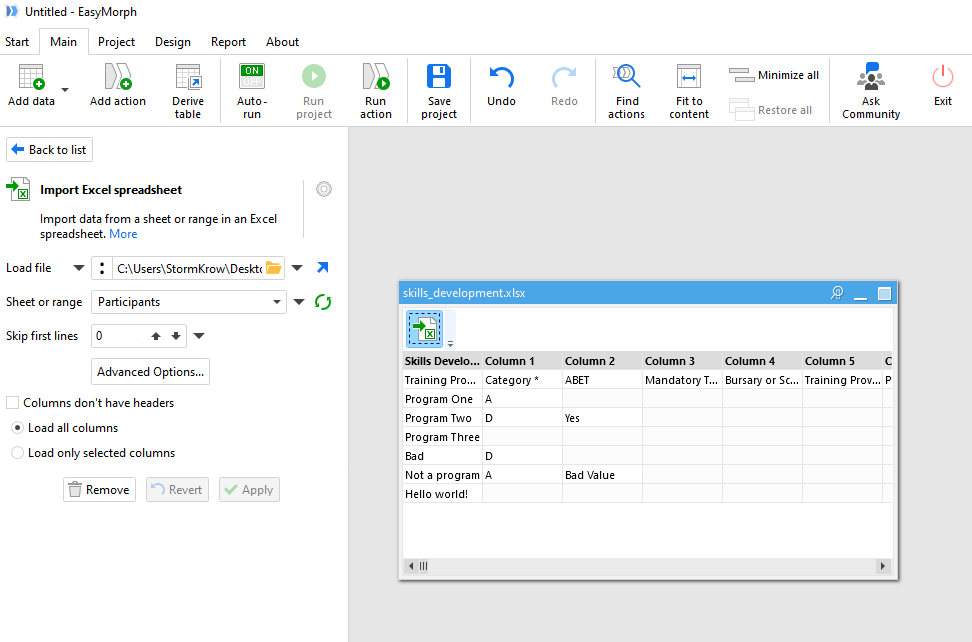Open dropdown arrow next to Skip first lines
972x642 pixels.
pos(199,336)
